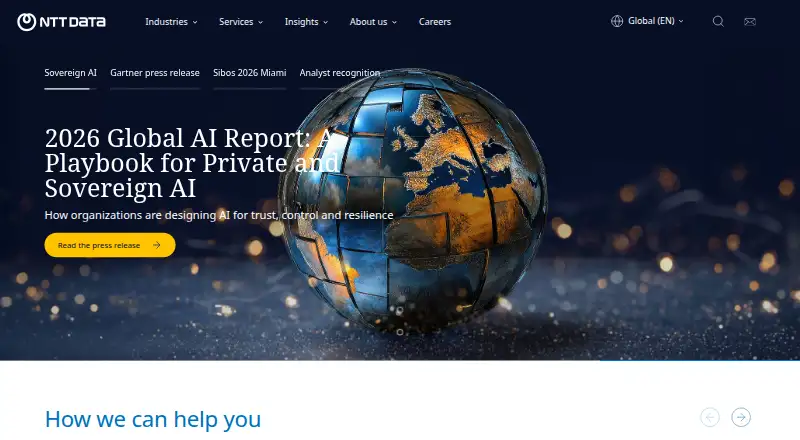Expand the Insights menu
Screen dimensions: 800x440
pos(306,22)
